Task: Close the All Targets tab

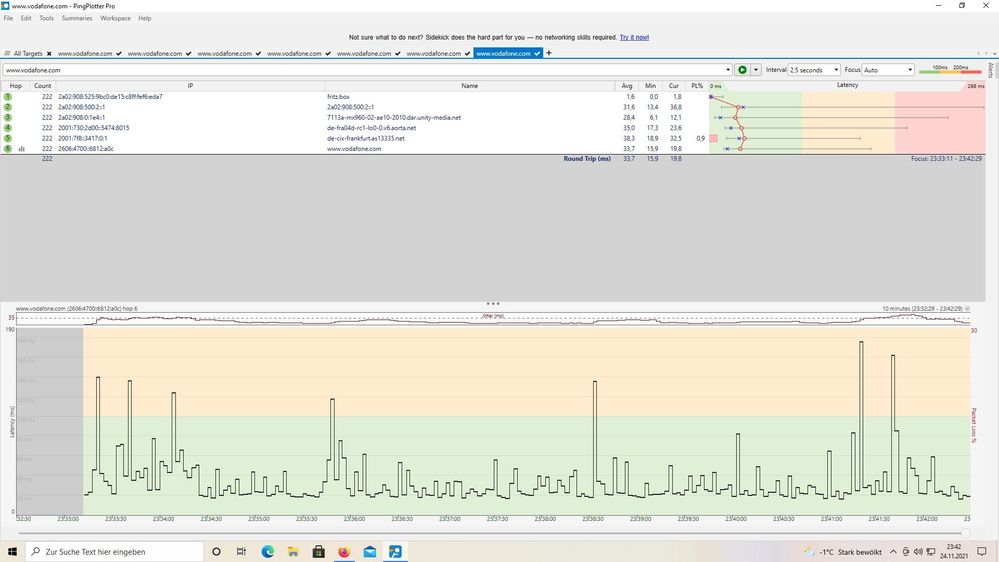Action: (48, 53)
